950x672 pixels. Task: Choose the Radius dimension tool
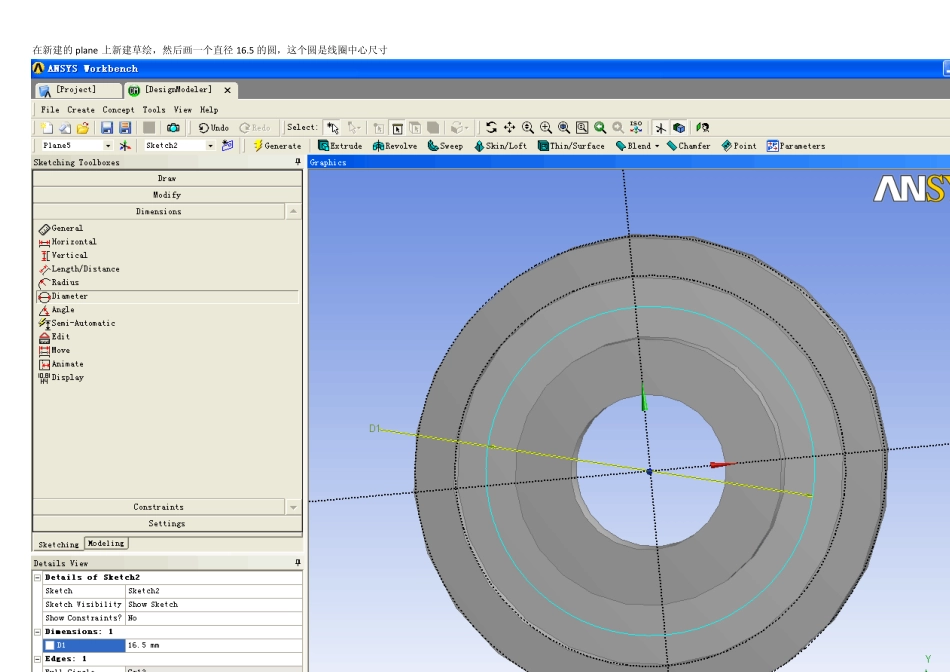tap(65, 283)
